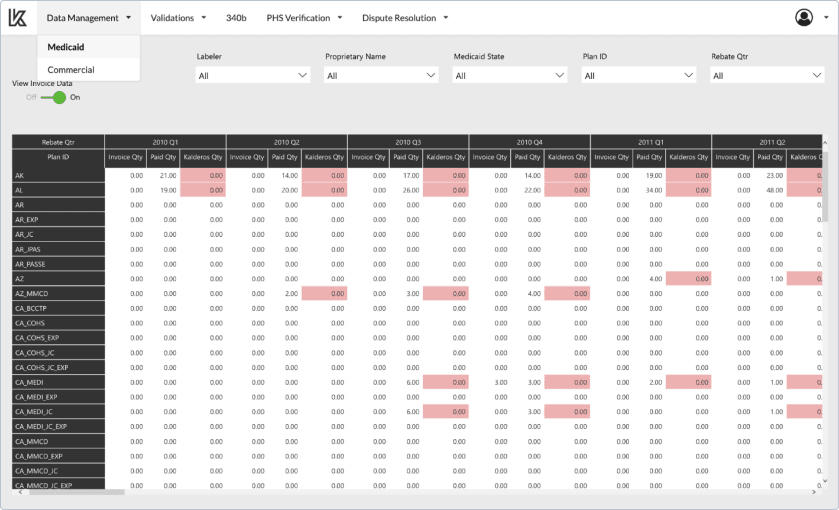Image resolution: width=839 pixels, height=510 pixels.
Task: Click the 2010 Q3 column header
Action: coord(408,142)
